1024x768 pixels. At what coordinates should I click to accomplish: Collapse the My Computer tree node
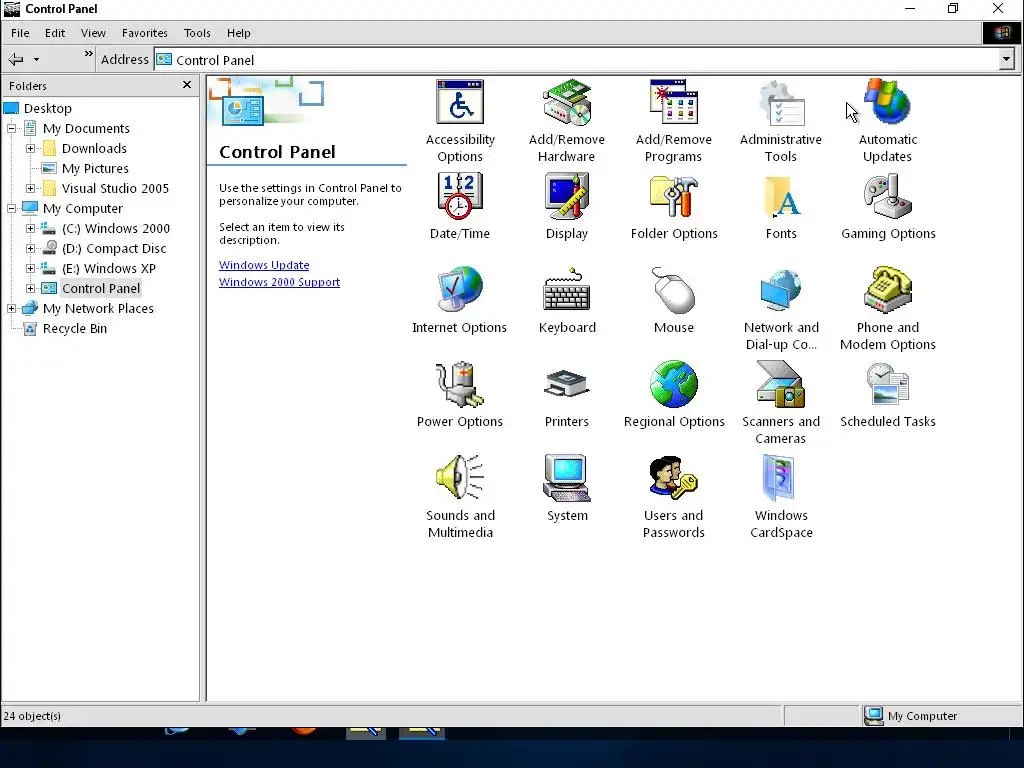click(12, 208)
